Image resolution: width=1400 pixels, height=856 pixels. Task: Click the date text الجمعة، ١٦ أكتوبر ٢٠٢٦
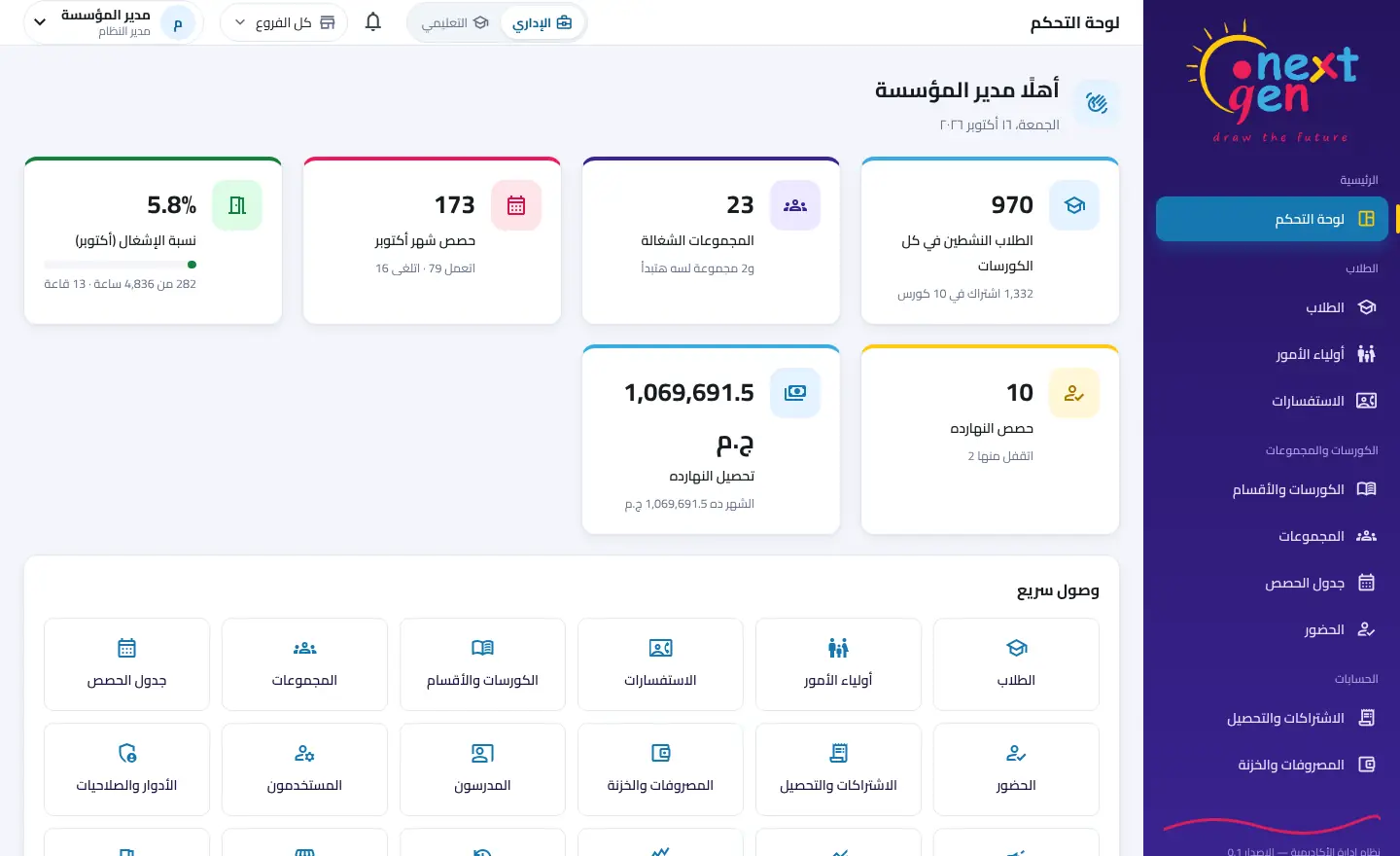pos(999,125)
